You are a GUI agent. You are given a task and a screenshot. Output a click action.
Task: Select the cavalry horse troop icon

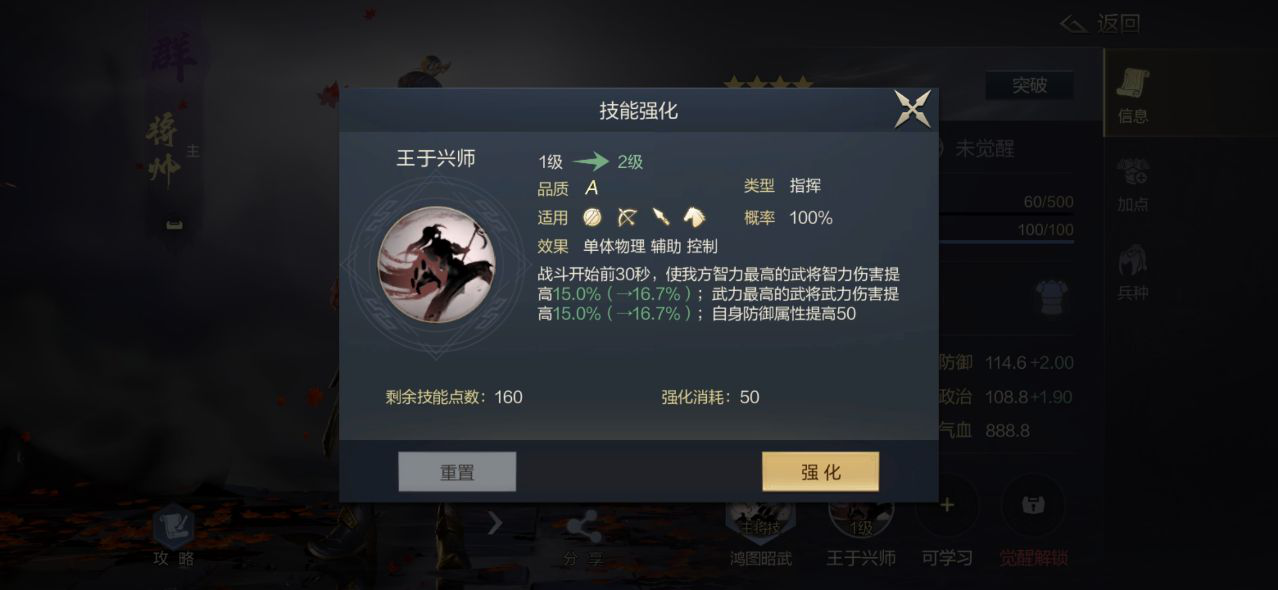(x=694, y=217)
